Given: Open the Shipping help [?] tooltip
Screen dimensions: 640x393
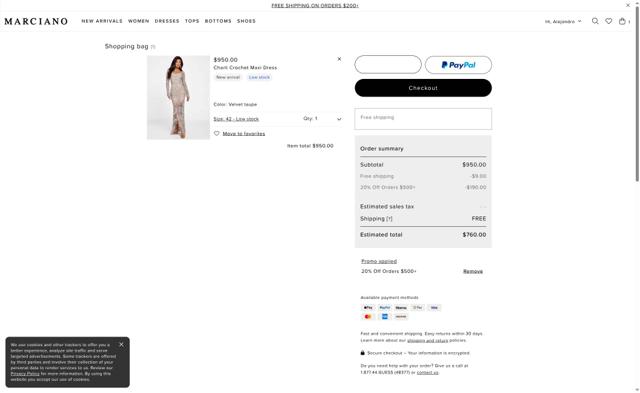Looking at the screenshot, I should click(x=389, y=219).
